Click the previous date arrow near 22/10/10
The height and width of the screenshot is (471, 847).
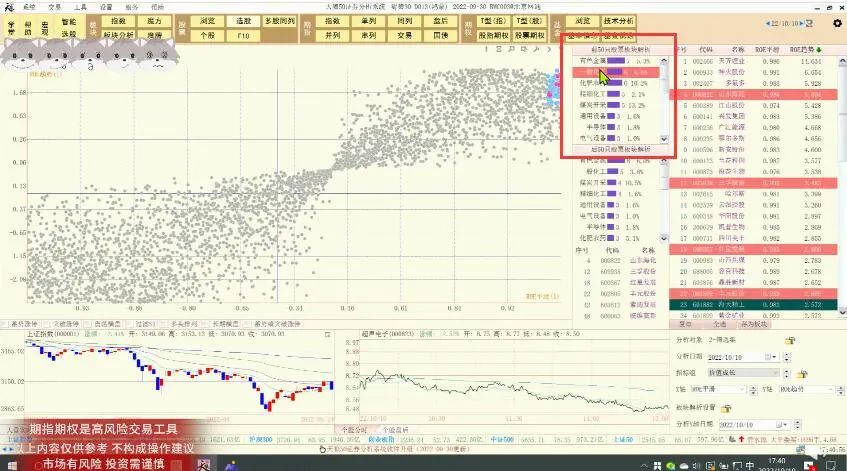coord(768,24)
